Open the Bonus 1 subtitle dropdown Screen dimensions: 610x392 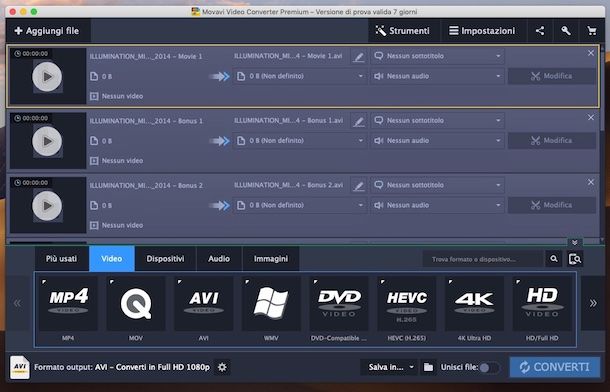pos(437,121)
